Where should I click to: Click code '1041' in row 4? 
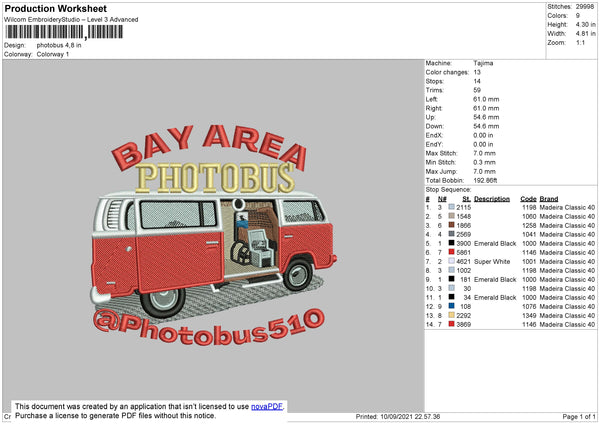[529, 234]
